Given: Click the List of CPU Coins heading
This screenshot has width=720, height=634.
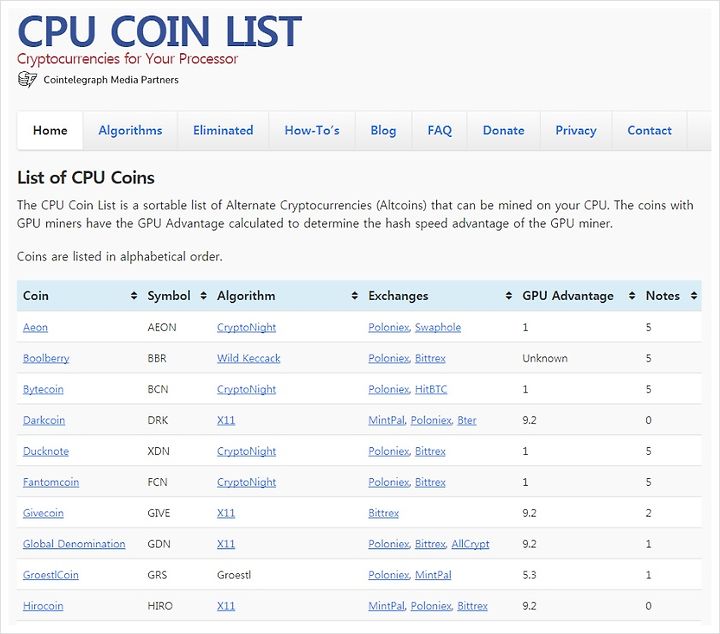Looking at the screenshot, I should pyautogui.click(x=86, y=178).
